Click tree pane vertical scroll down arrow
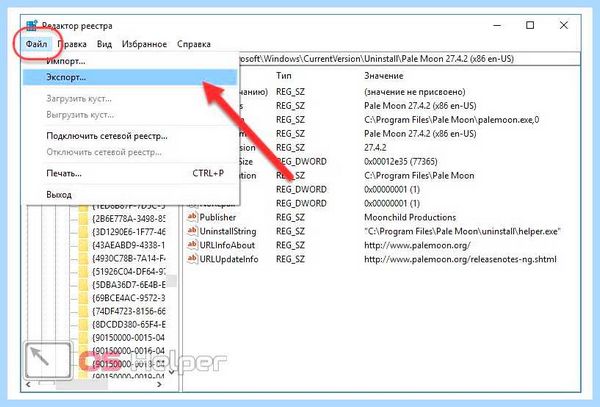The height and width of the screenshot is (407, 600). click(172, 371)
